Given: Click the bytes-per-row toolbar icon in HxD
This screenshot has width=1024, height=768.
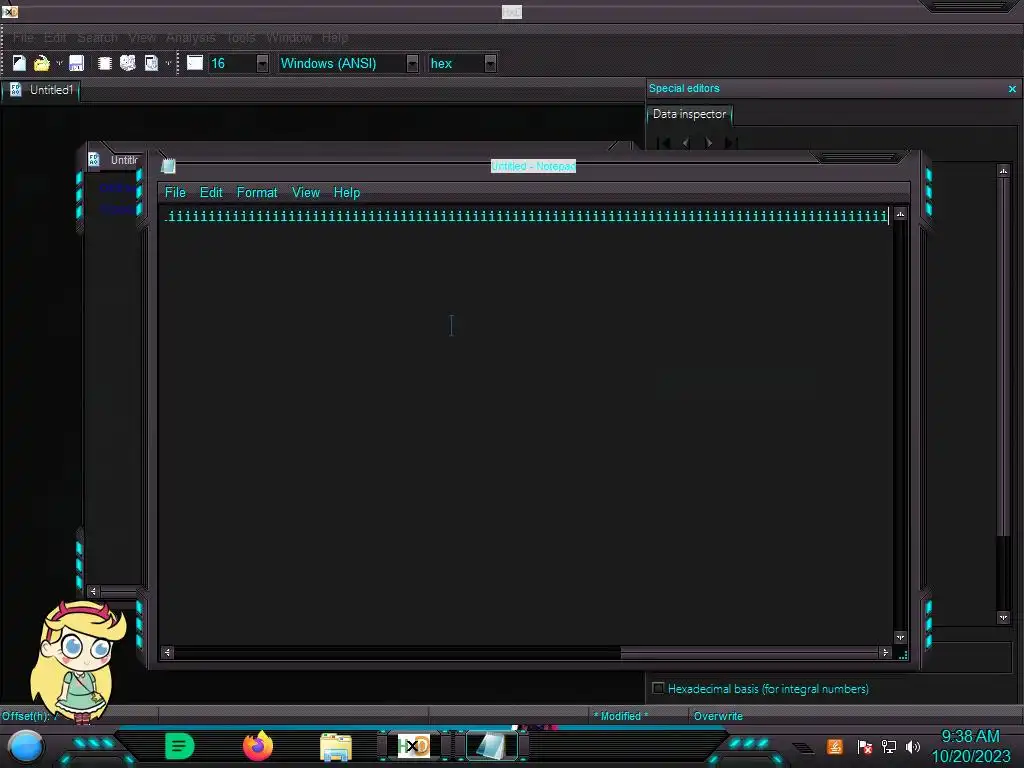Looking at the screenshot, I should [195, 63].
